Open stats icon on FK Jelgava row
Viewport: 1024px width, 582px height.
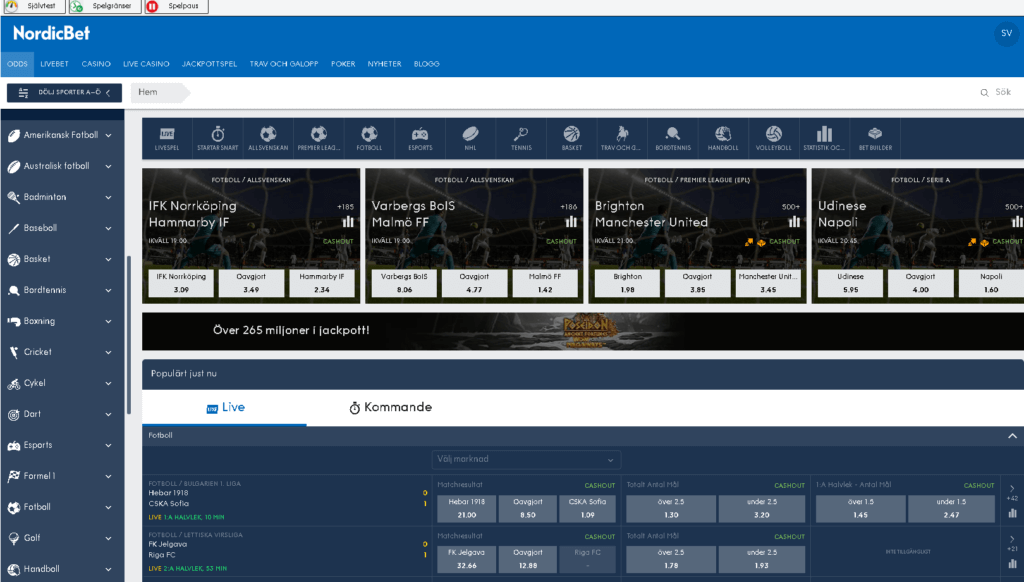tap(1012, 563)
